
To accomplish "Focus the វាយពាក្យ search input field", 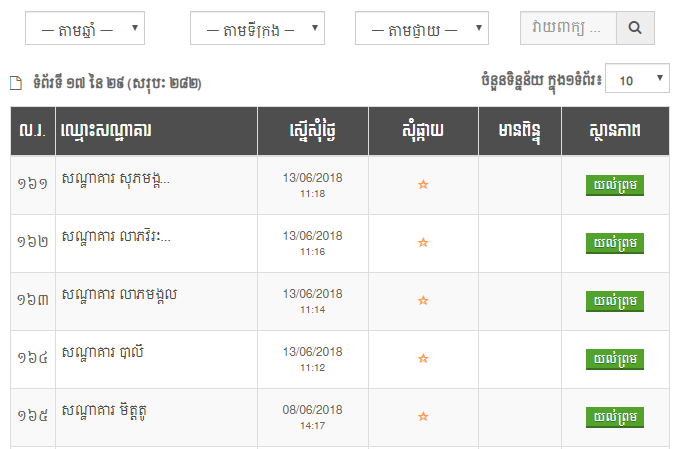I will [x=568, y=28].
